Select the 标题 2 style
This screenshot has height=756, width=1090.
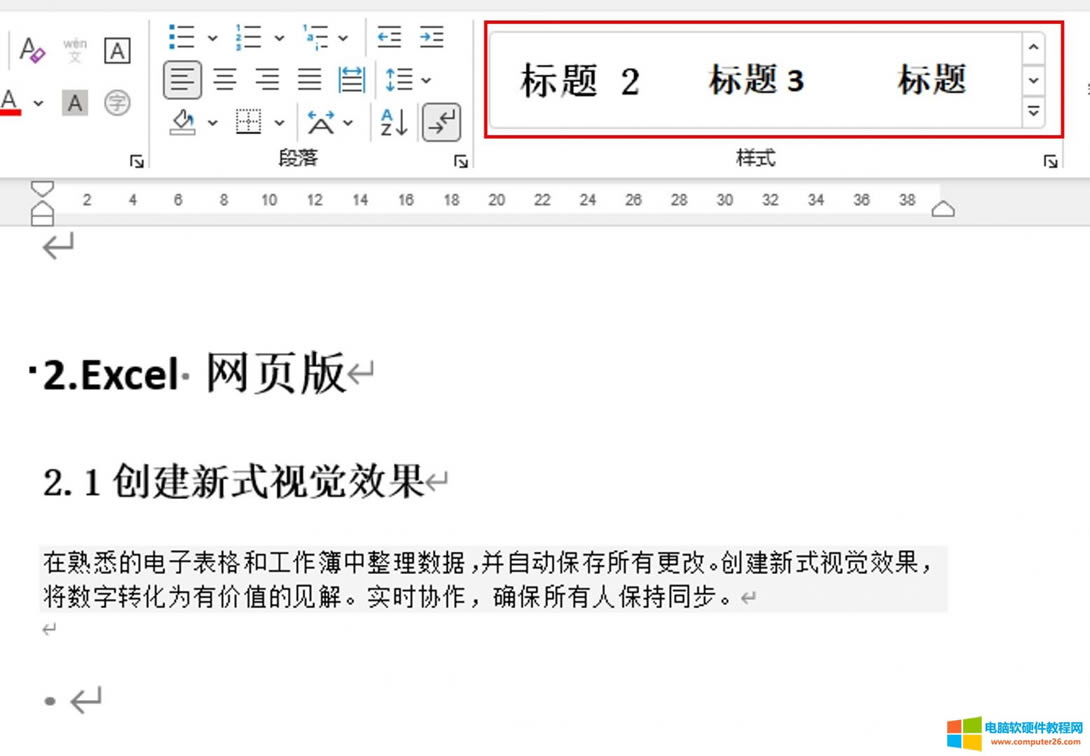[580, 80]
